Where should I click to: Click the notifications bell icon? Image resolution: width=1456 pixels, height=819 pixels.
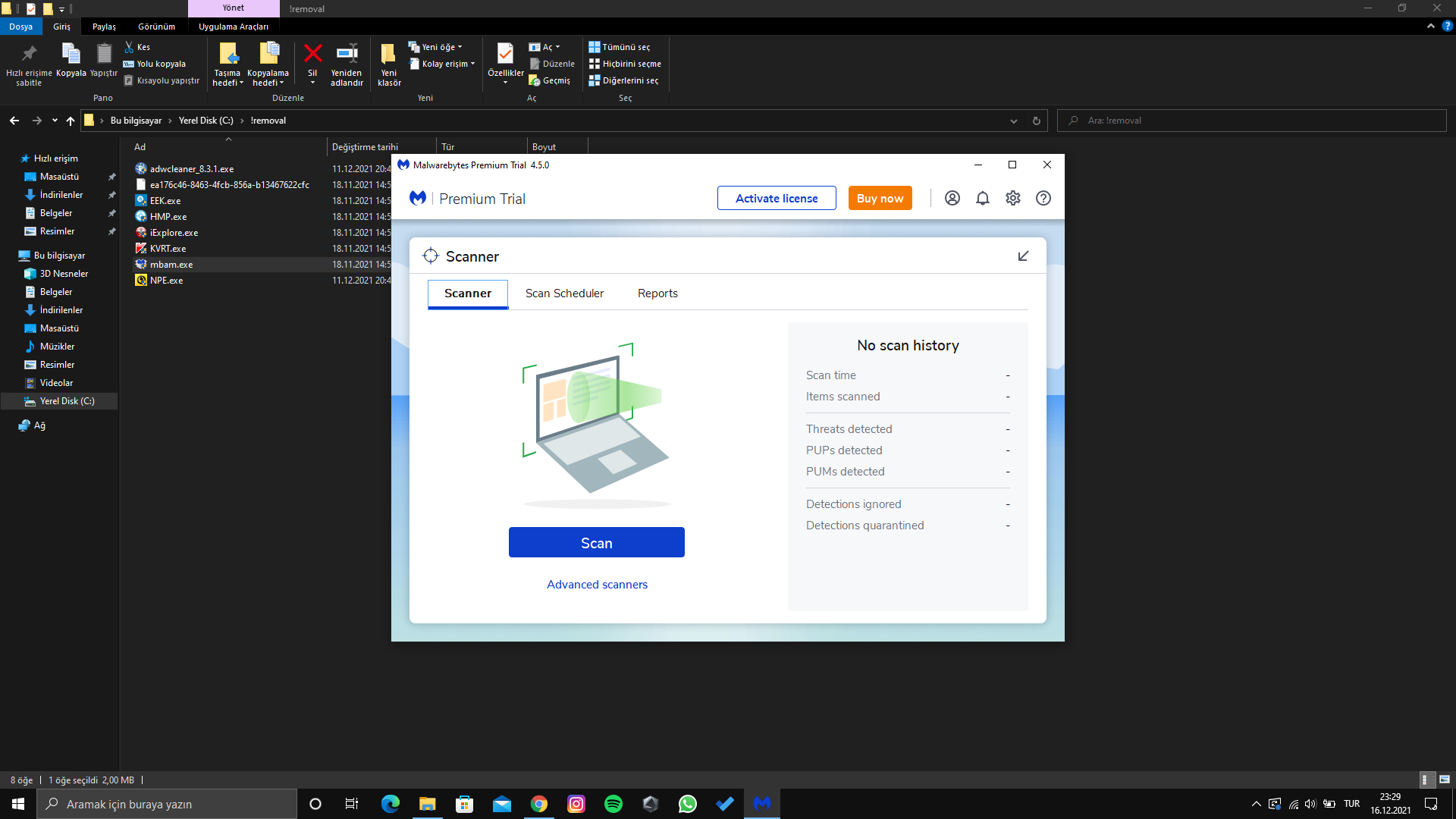pyautogui.click(x=983, y=198)
